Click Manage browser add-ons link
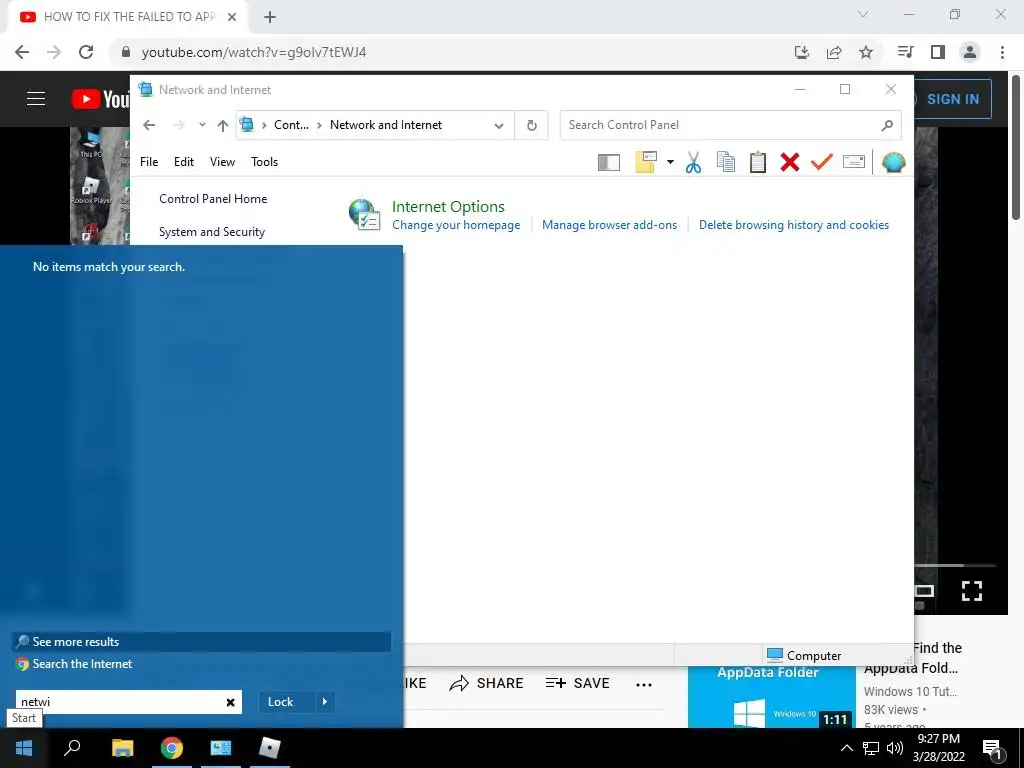The image size is (1024, 768). pos(609,225)
